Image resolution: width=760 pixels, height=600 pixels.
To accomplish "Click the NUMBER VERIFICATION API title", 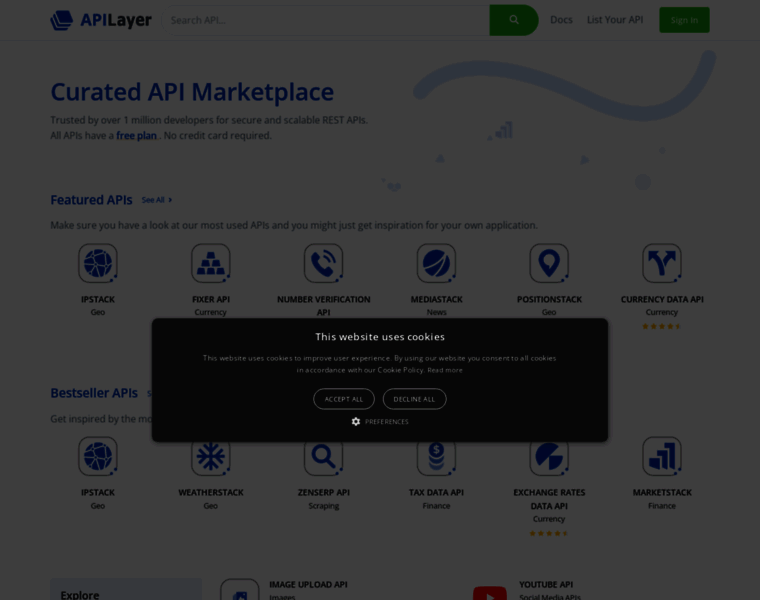I will (x=324, y=306).
